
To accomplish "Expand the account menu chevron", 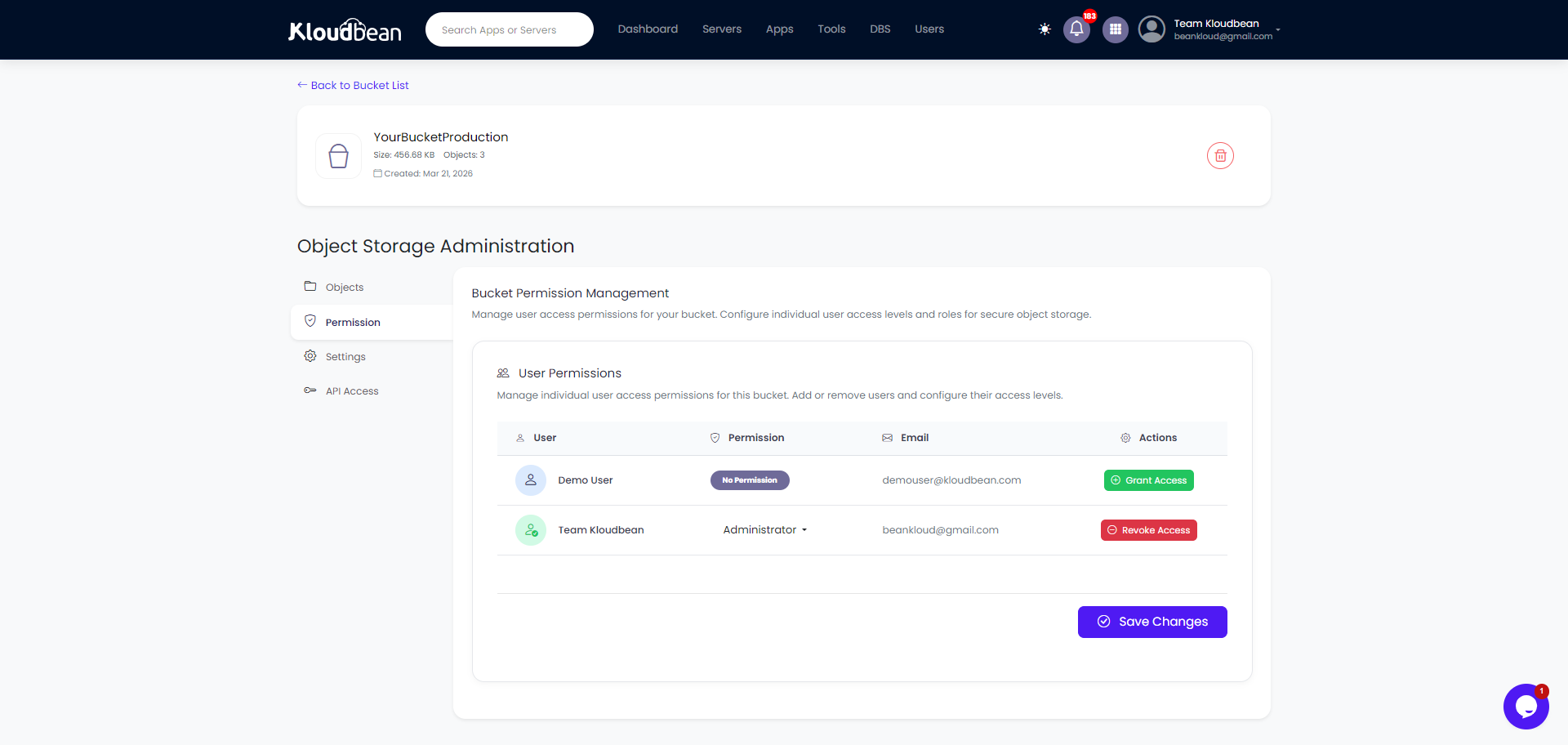I will (x=1280, y=31).
